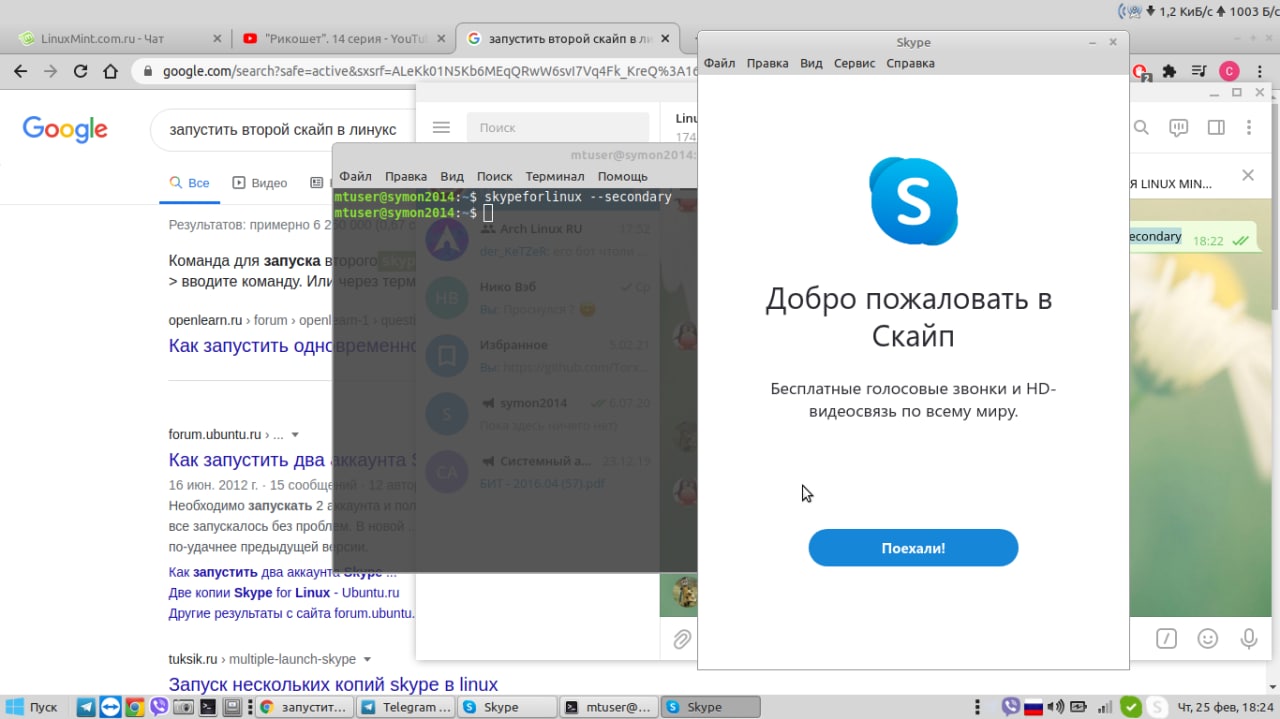1280x719 pixels.
Task: Open Telegram chat three-dot menu
Action: point(1249,128)
